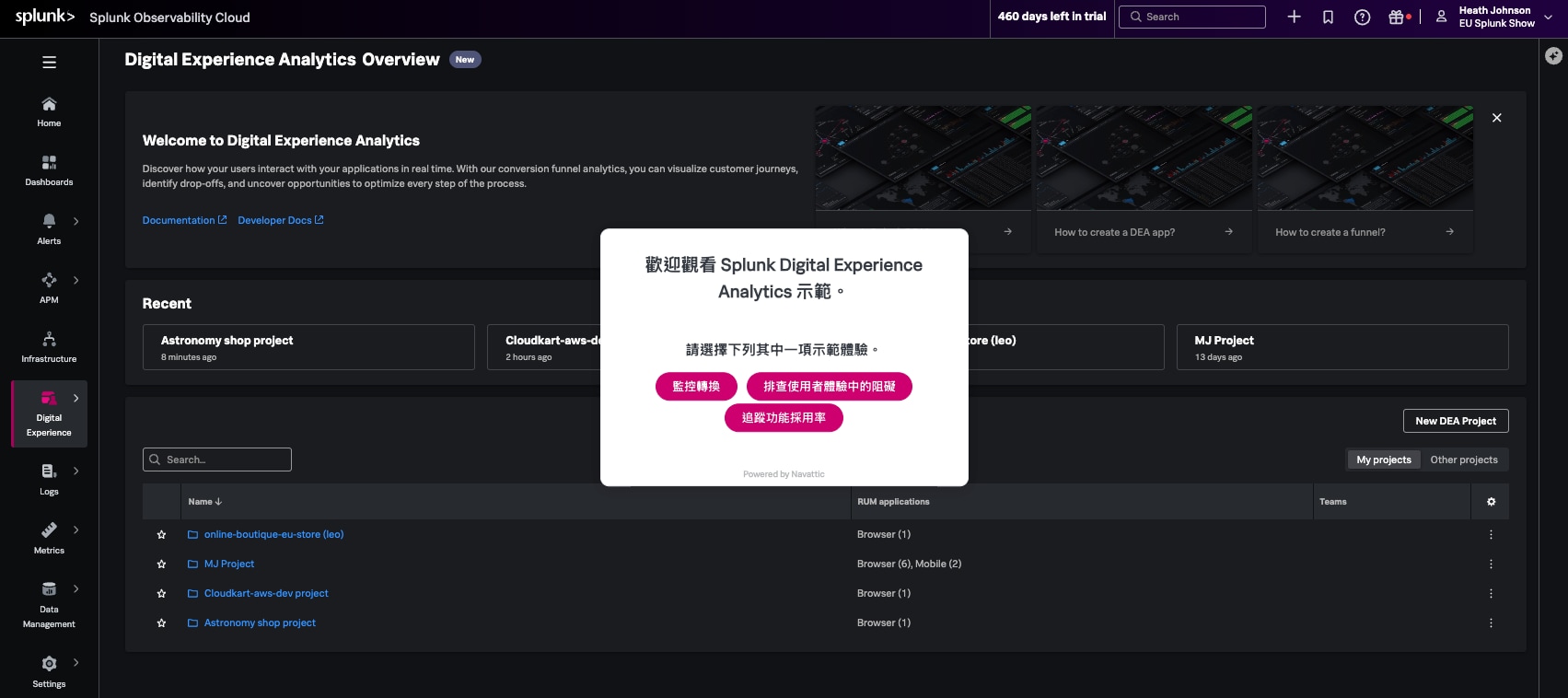Open Logs sidebar icon
The height and width of the screenshot is (698, 1568).
(x=49, y=471)
